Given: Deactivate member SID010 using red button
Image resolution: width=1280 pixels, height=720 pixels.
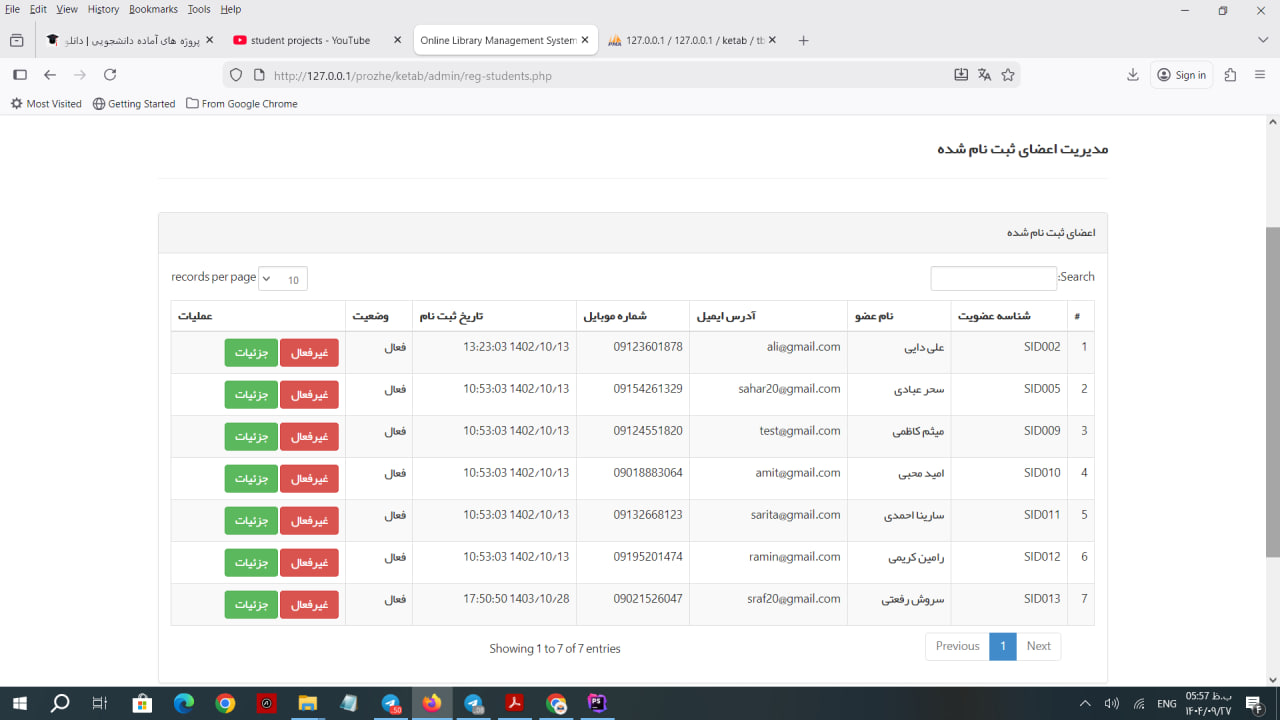Looking at the screenshot, I should tap(309, 479).
